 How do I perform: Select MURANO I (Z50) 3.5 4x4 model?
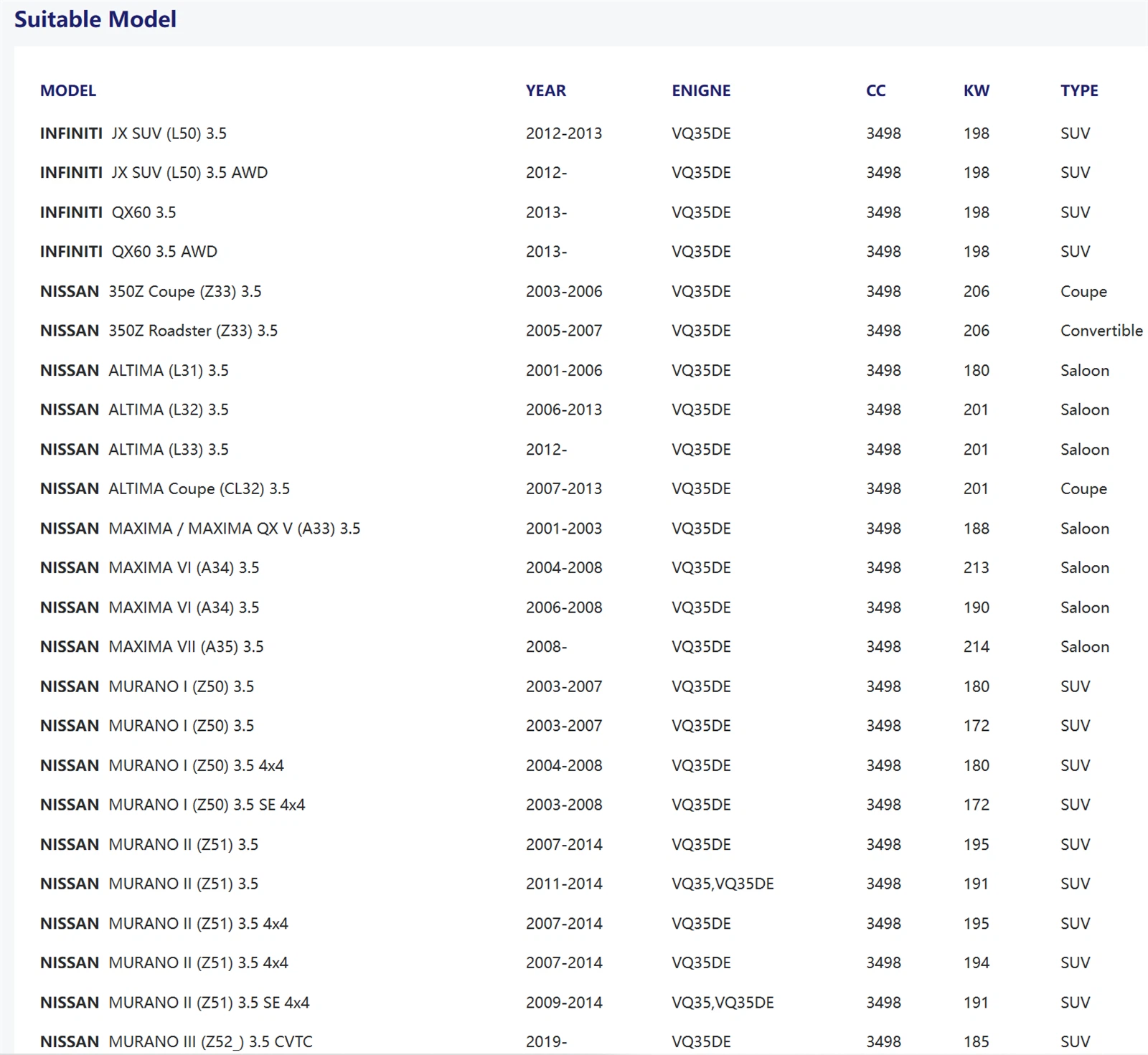point(162,766)
